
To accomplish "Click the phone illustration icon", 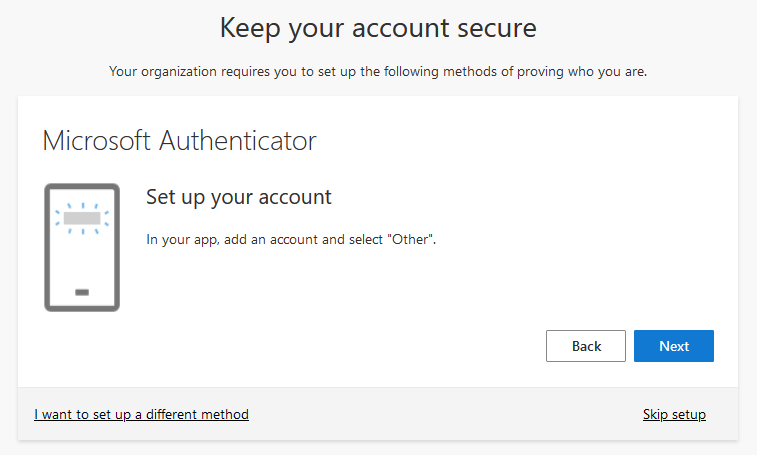I will pyautogui.click(x=82, y=247).
